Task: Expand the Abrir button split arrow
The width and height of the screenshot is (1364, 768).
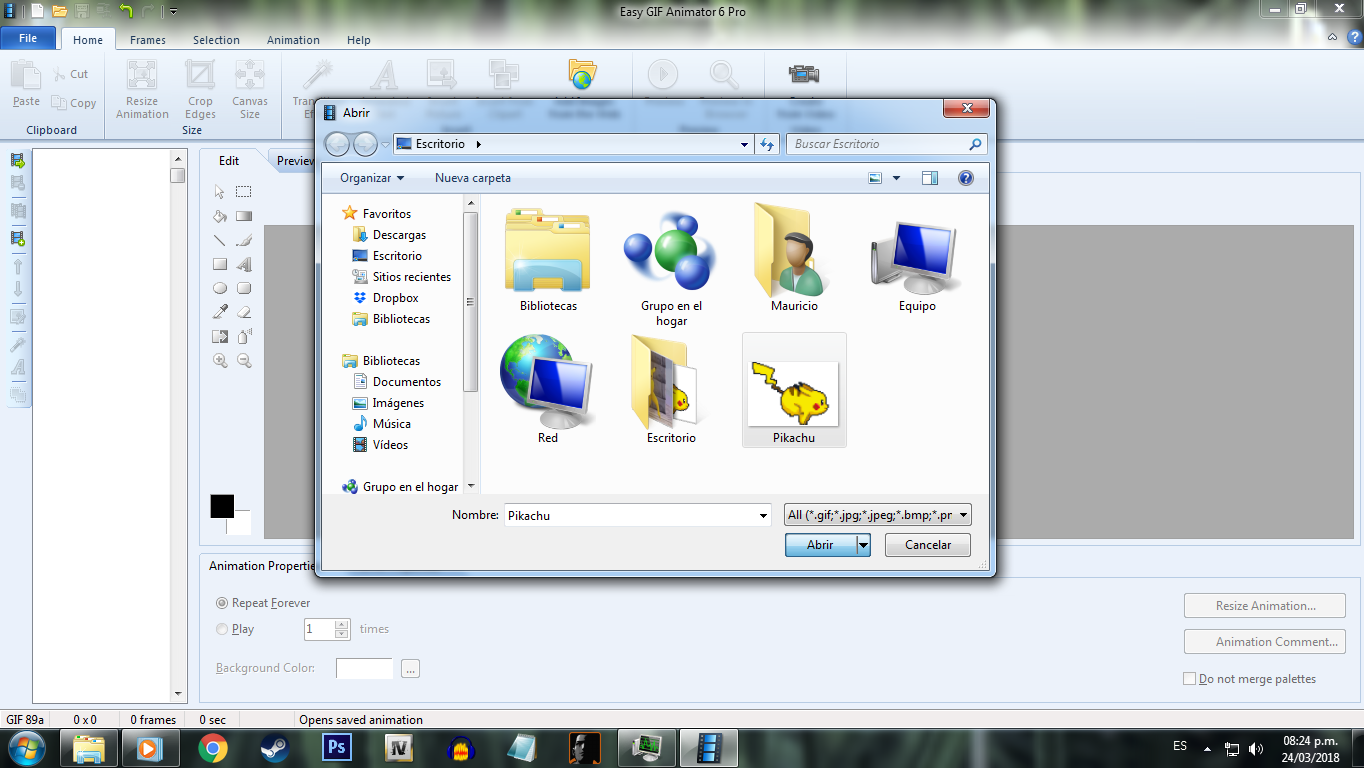Action: [863, 545]
